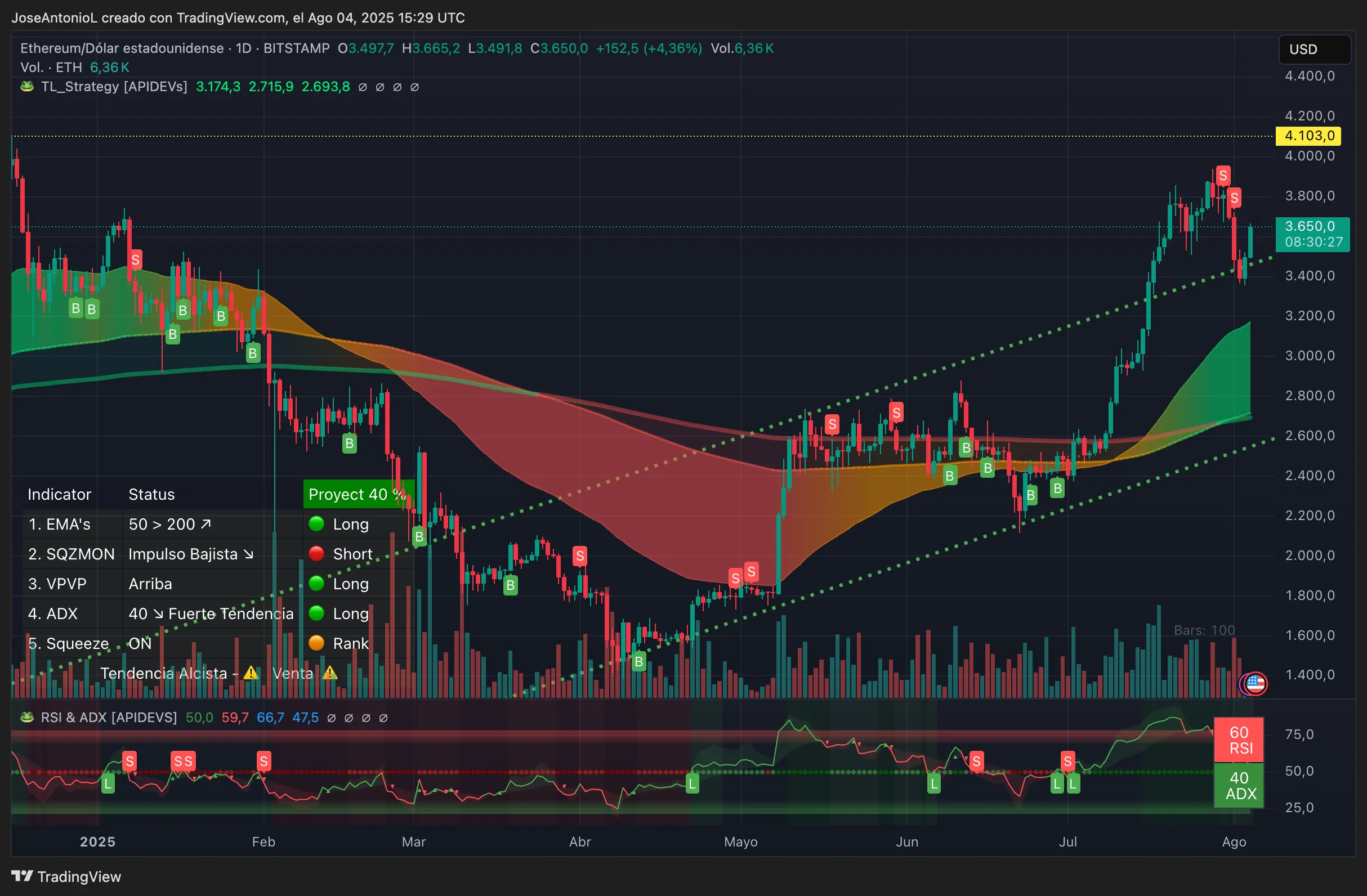
Task: Click the green 40 ADX value box
Action: click(x=1238, y=785)
